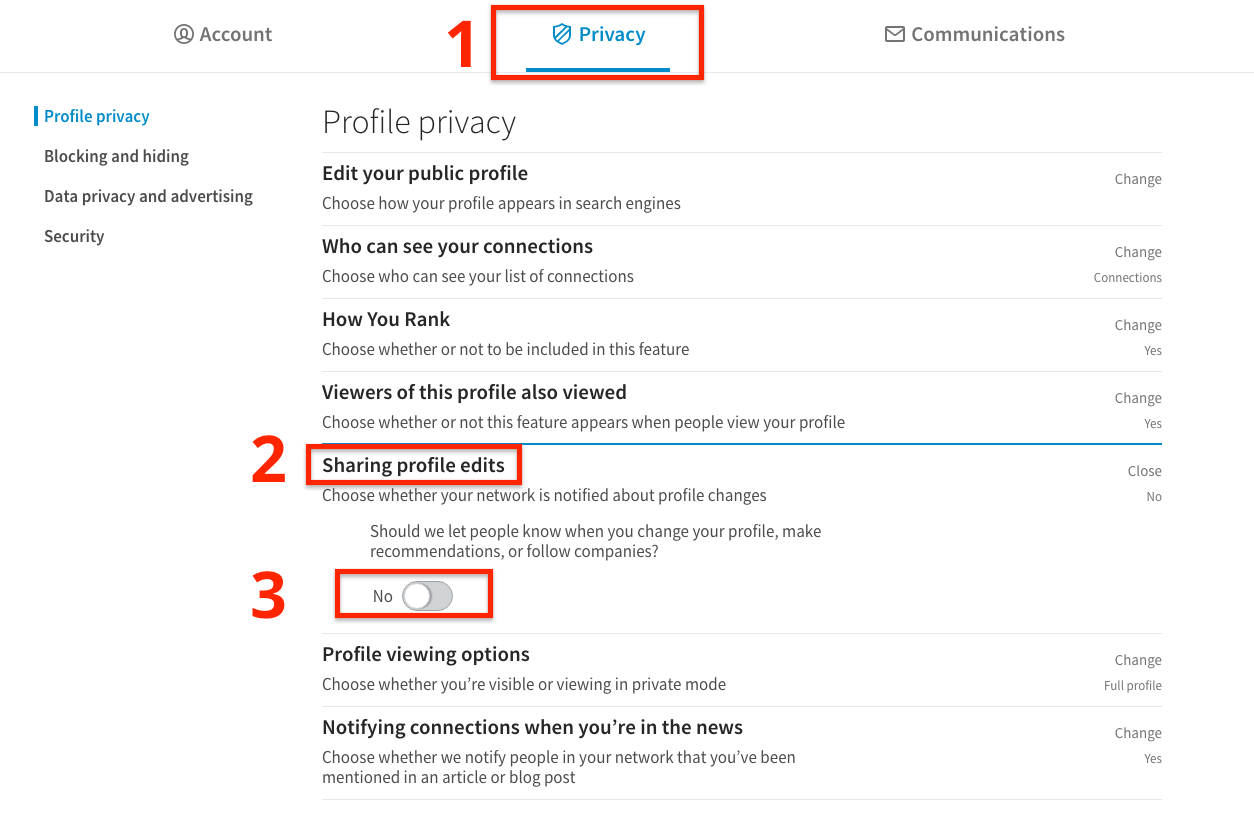Click the Edit your public profile heading
The width and height of the screenshot is (1254, 817).
click(425, 173)
